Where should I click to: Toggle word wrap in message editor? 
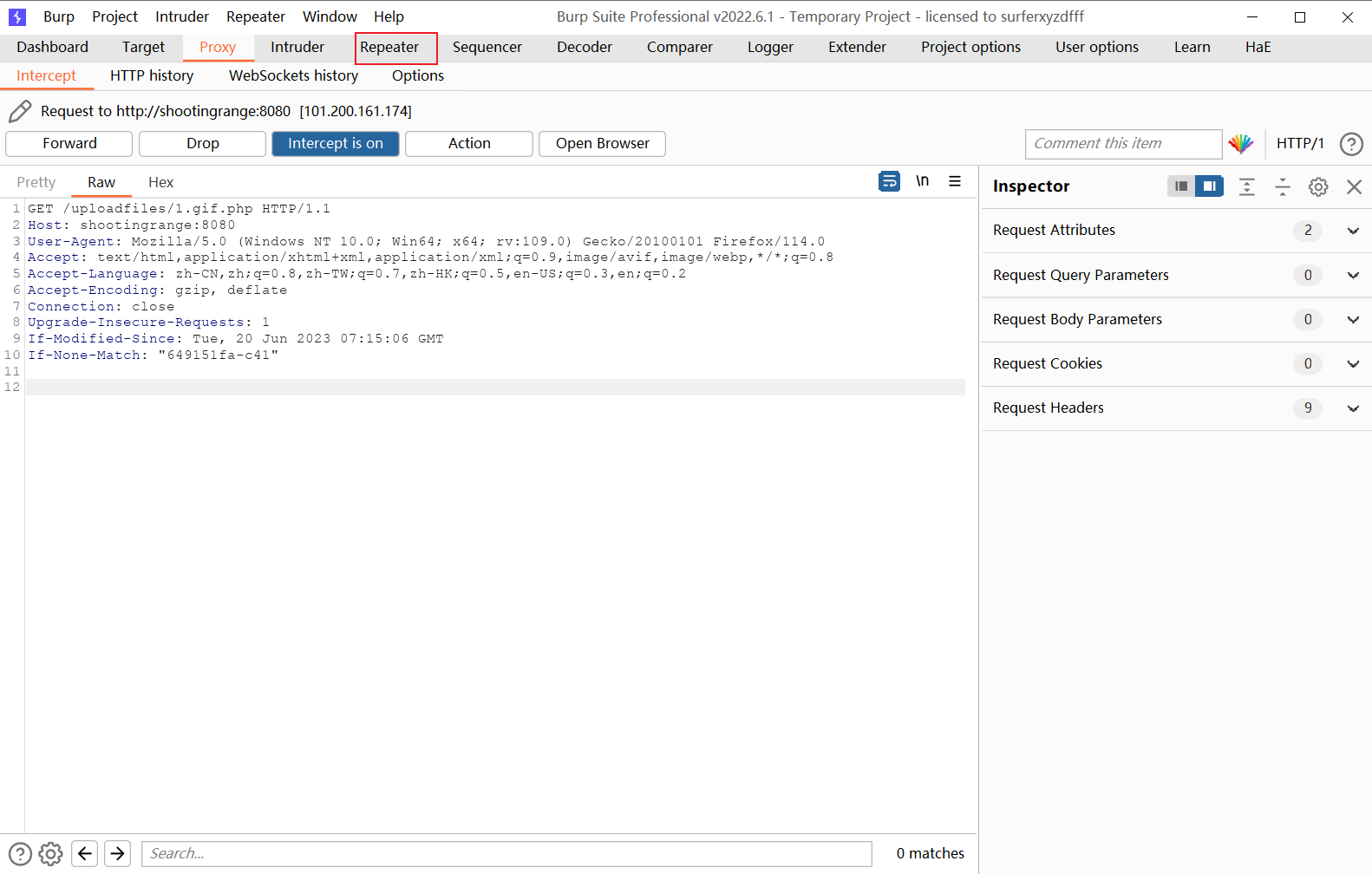[889, 181]
